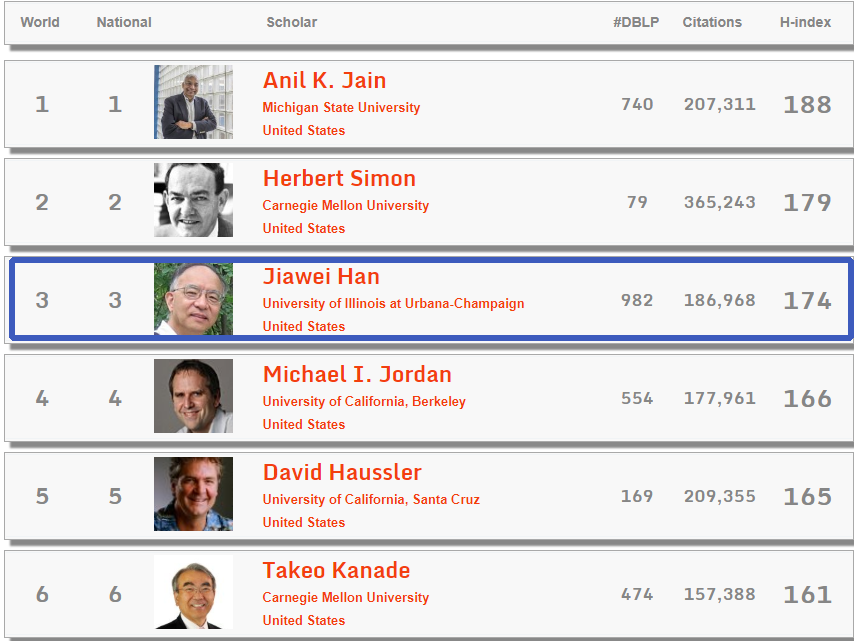Select Jiawei Han's photo thumbnail

193,298
